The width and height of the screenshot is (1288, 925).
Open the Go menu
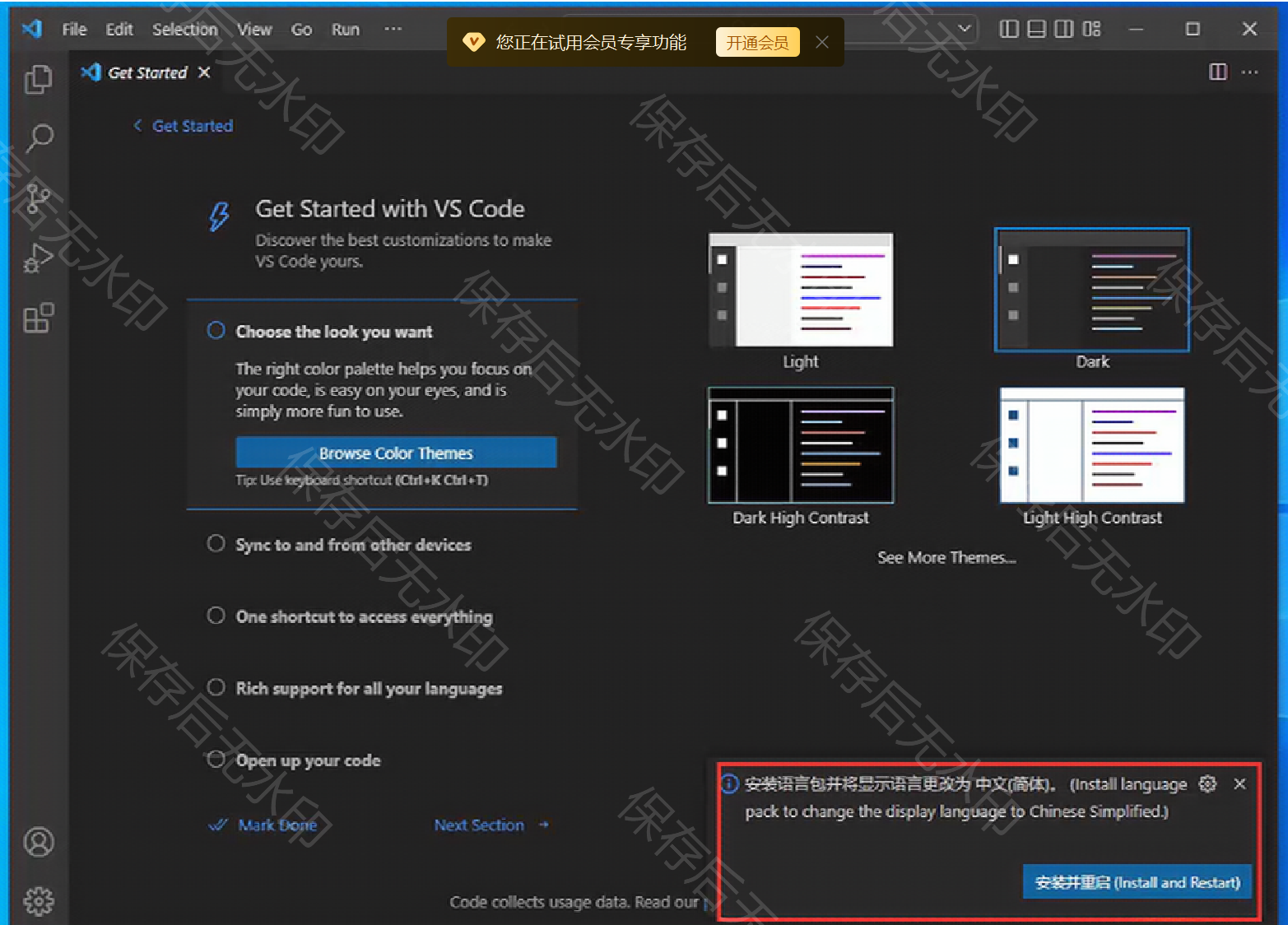(301, 30)
